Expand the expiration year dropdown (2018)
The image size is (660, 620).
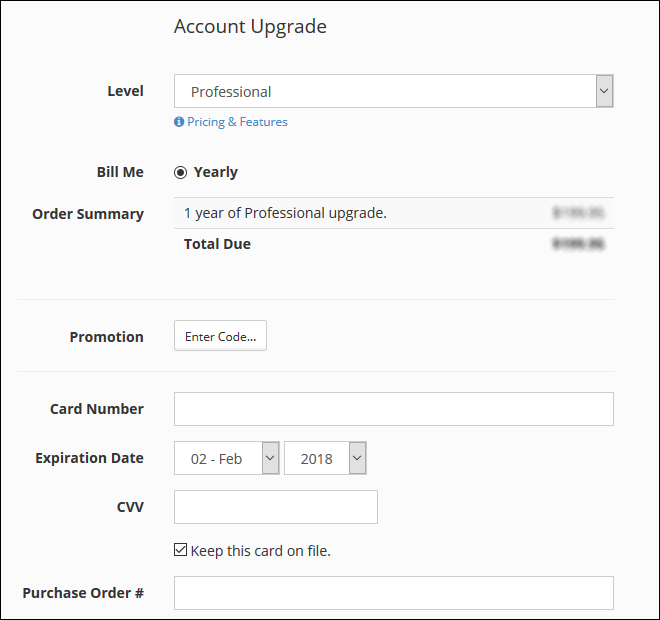(325, 458)
